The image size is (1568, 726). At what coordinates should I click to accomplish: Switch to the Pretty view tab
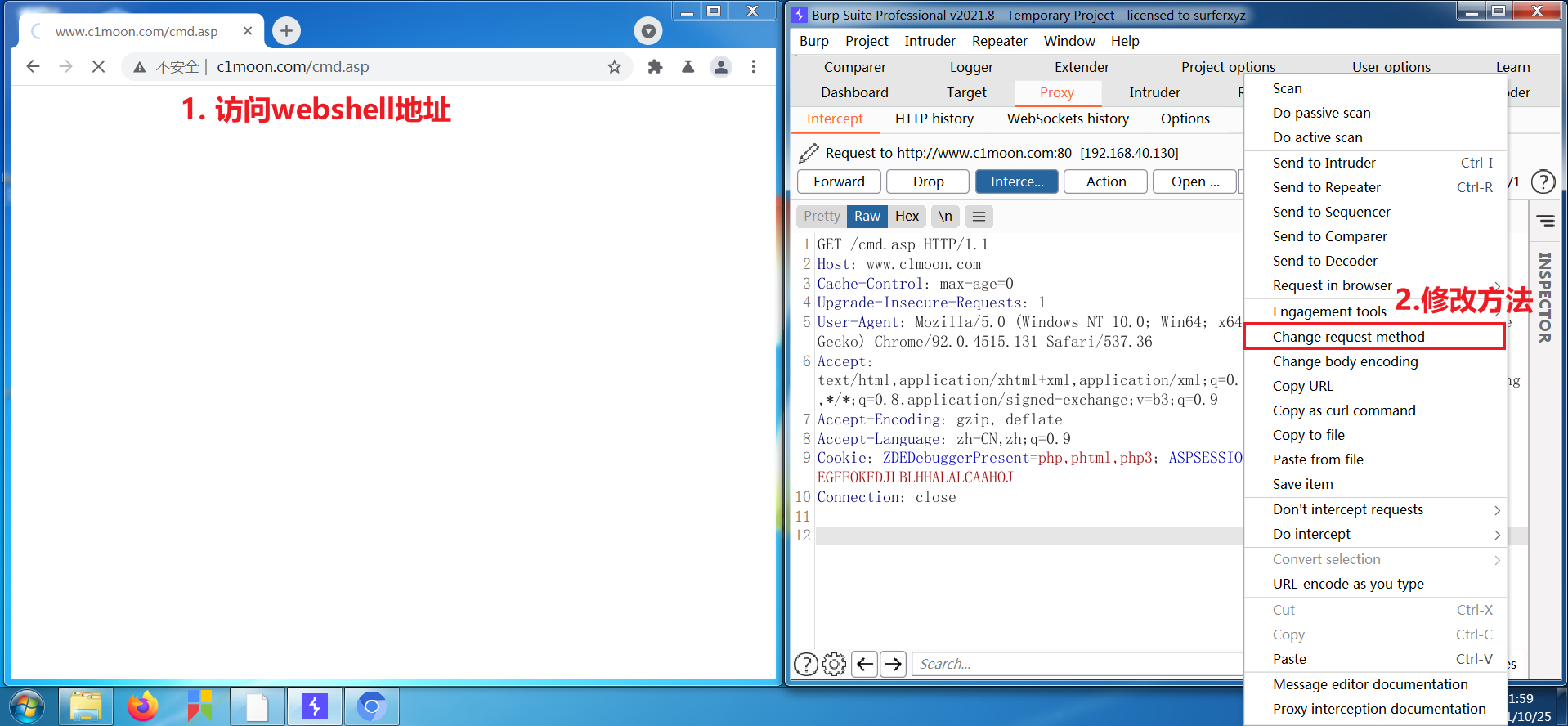pos(822,217)
